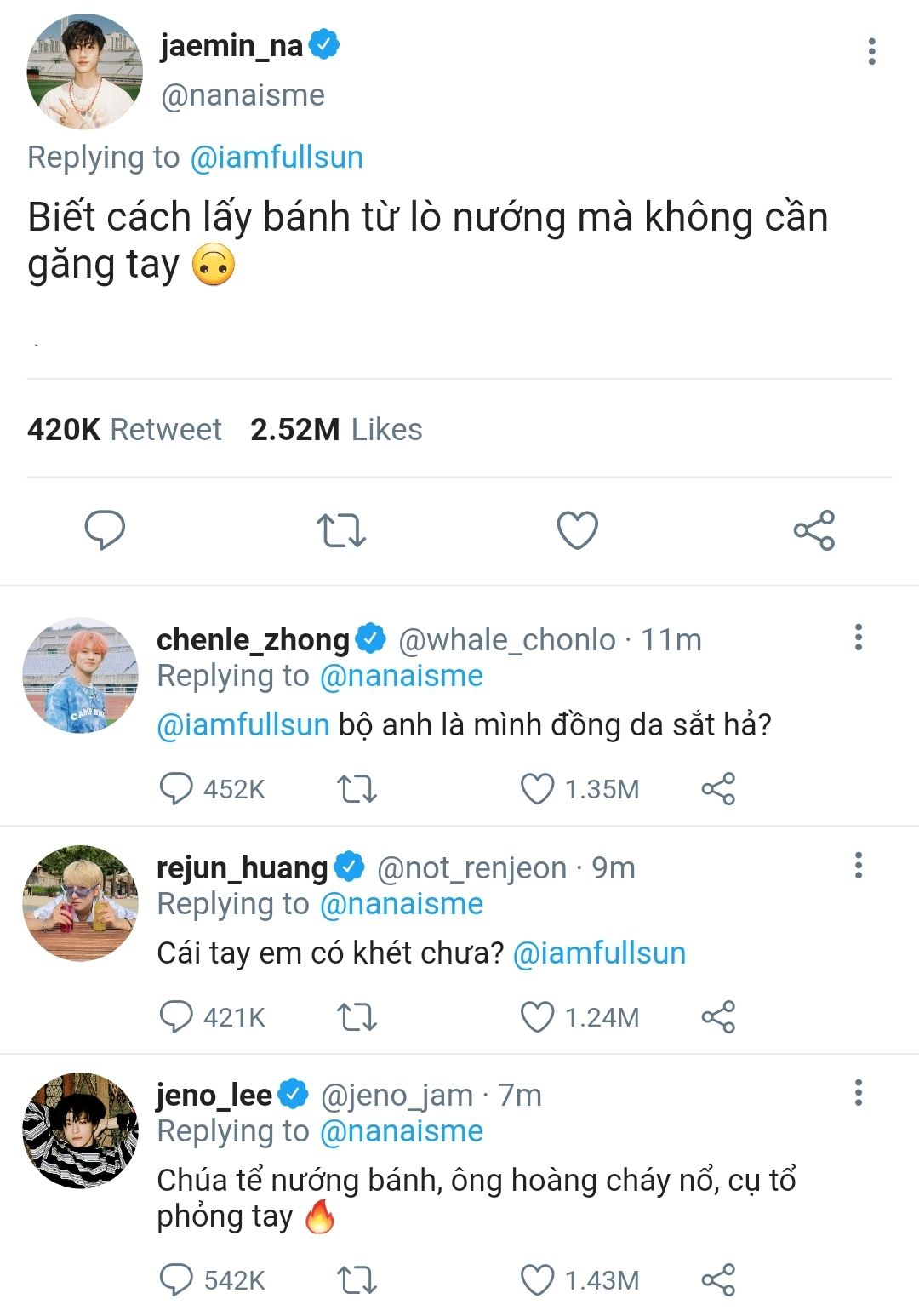Share jaemin_na's main tweet
Image resolution: width=919 pixels, height=1316 pixels.
(814, 530)
